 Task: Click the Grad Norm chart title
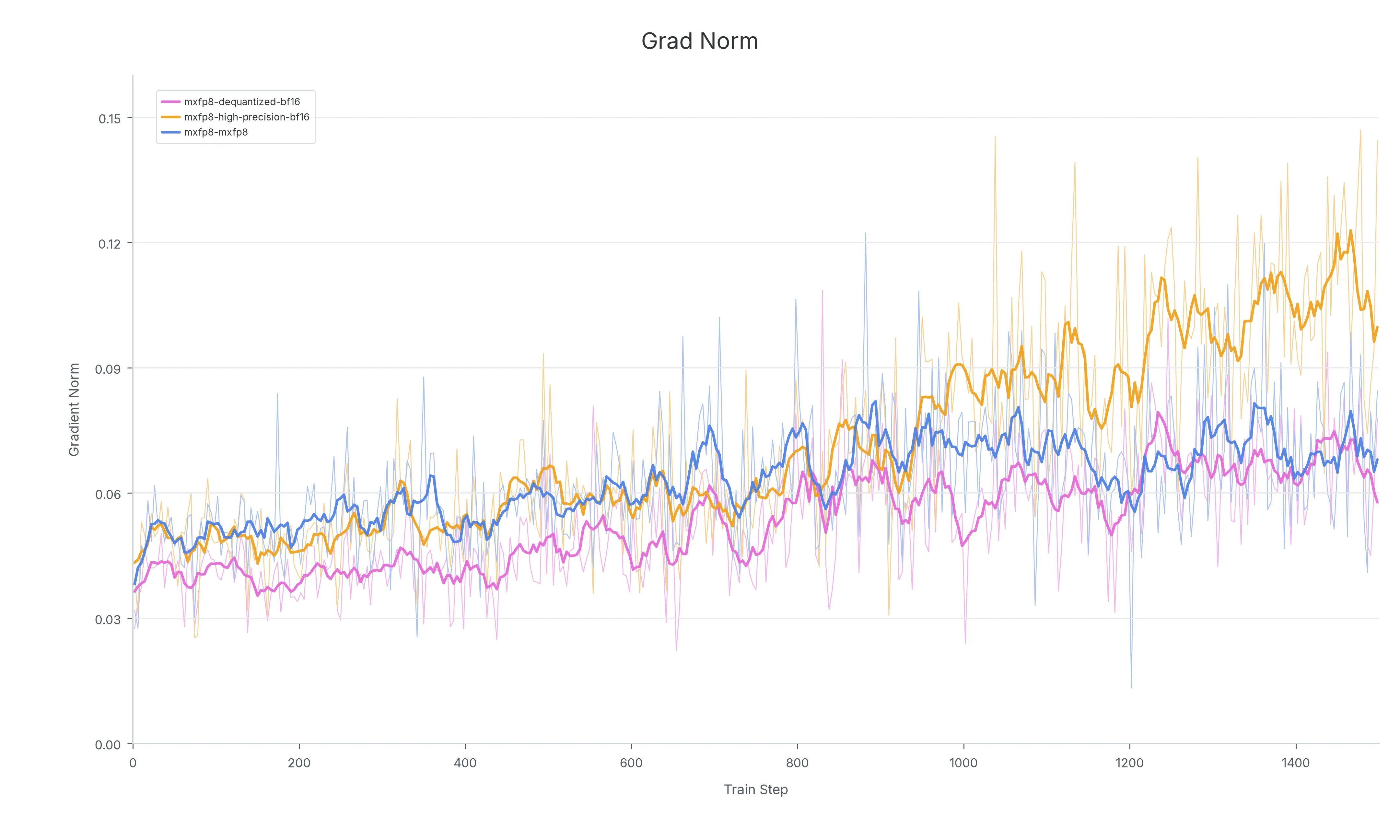tap(699, 41)
